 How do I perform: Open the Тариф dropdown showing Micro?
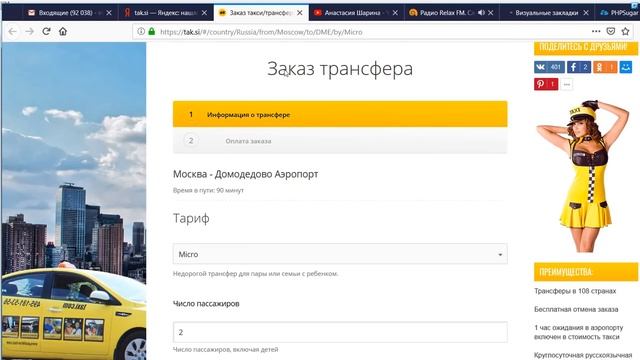coord(340,254)
